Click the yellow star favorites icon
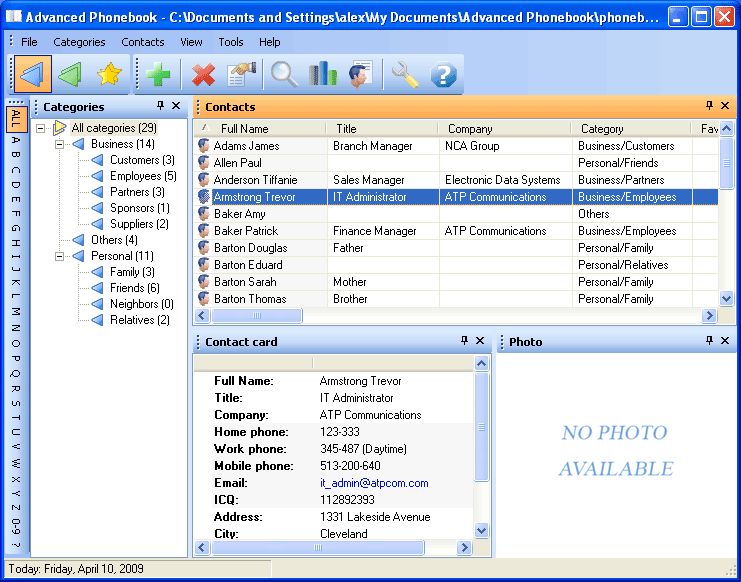This screenshot has width=741, height=582. click(x=109, y=74)
